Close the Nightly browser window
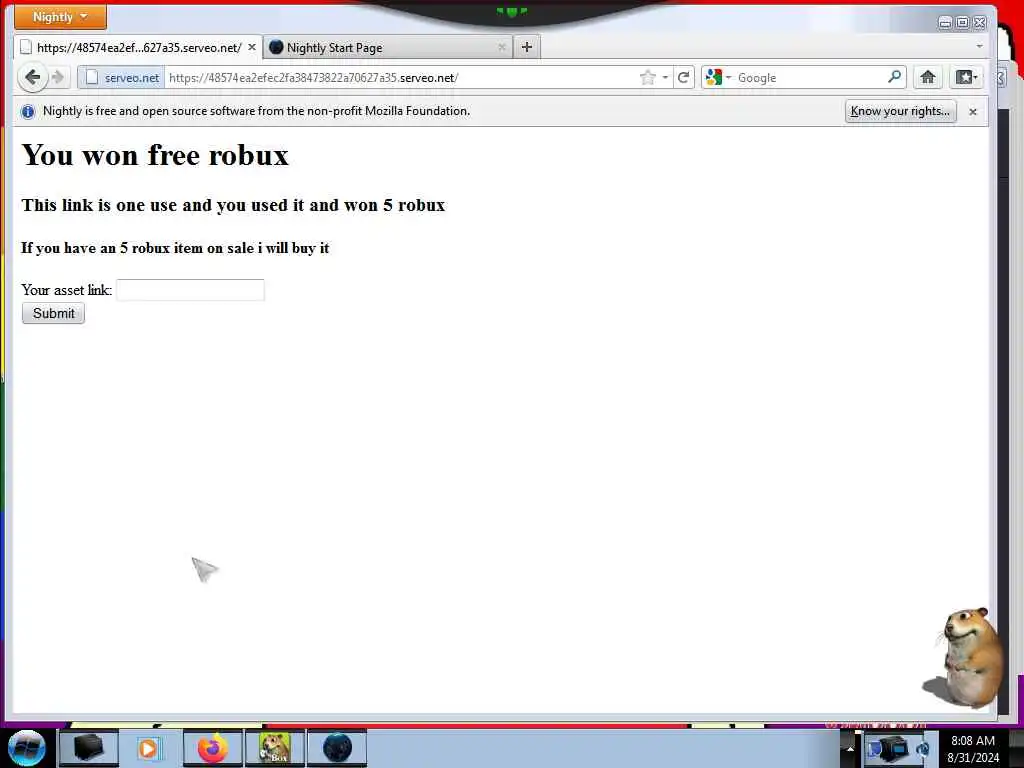This screenshot has width=1024, height=768. pyautogui.click(x=980, y=23)
